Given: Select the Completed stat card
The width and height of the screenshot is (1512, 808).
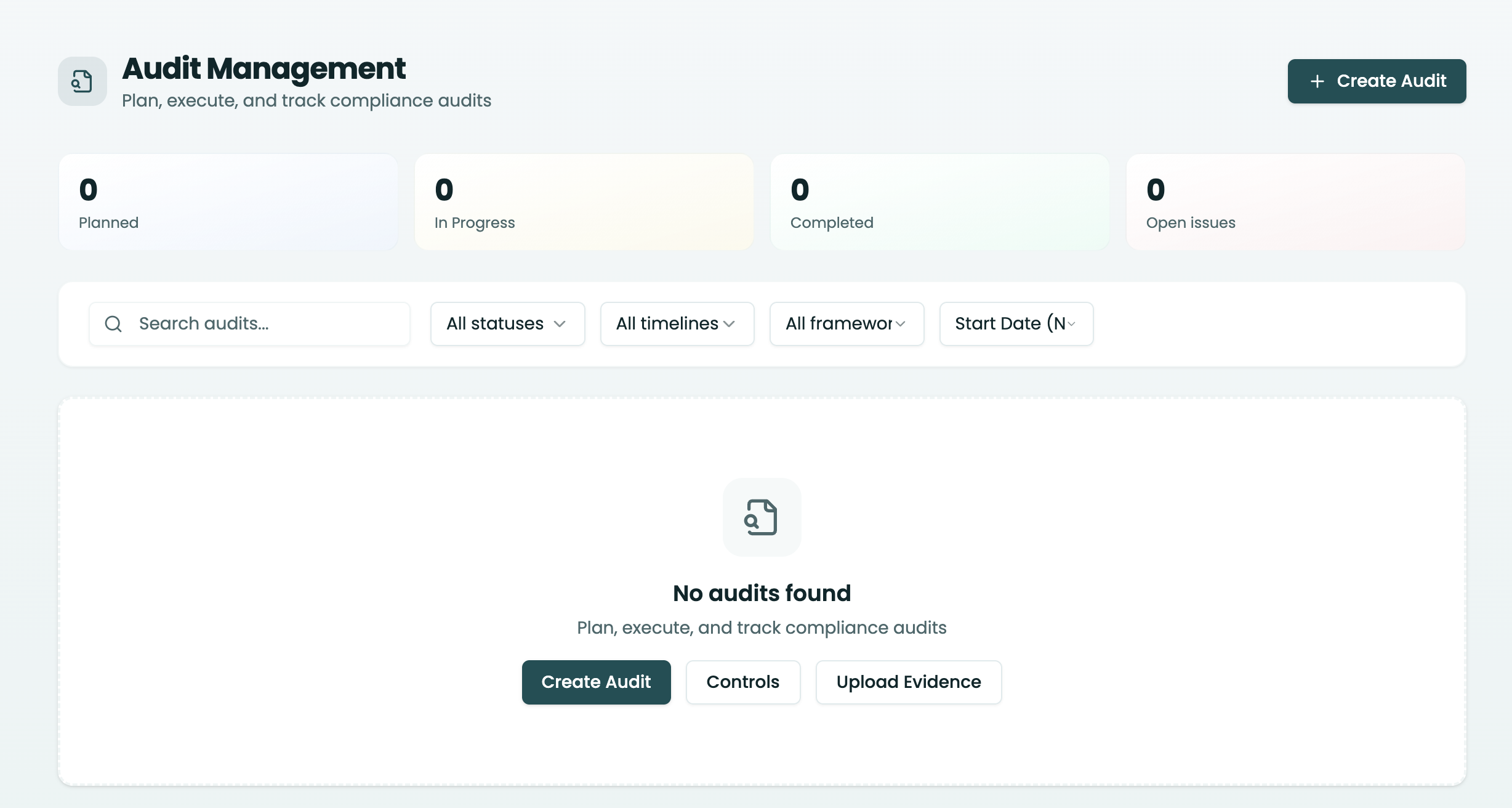Looking at the screenshot, I should [x=940, y=202].
